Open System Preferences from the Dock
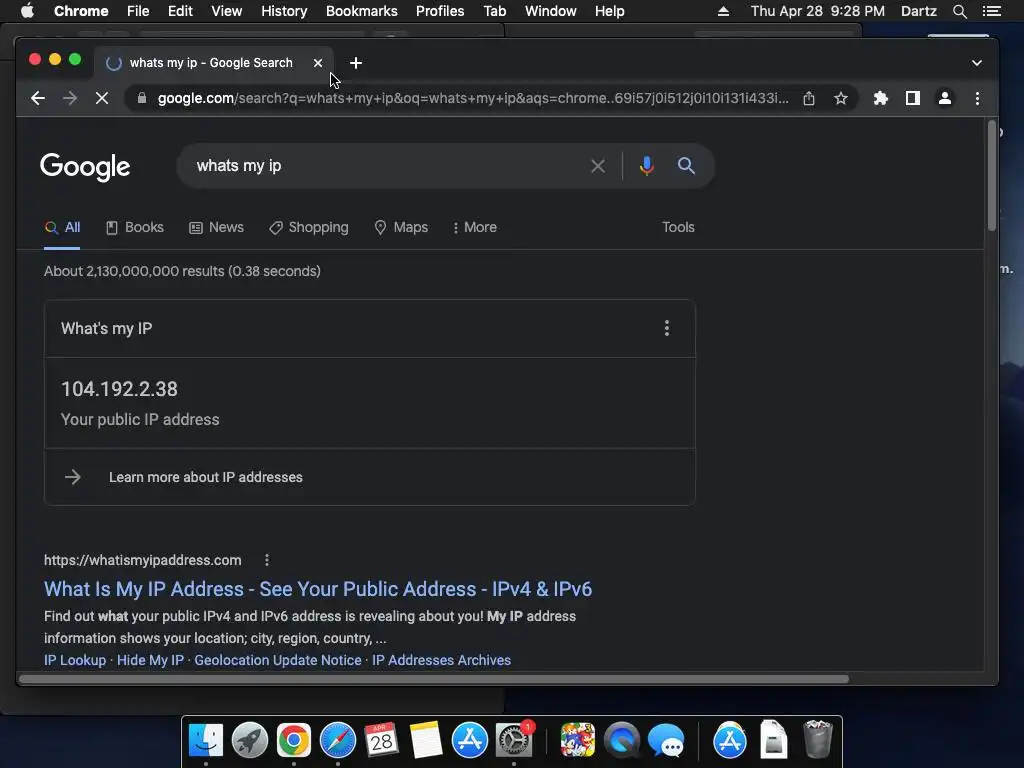The image size is (1024, 768). pyautogui.click(x=514, y=740)
